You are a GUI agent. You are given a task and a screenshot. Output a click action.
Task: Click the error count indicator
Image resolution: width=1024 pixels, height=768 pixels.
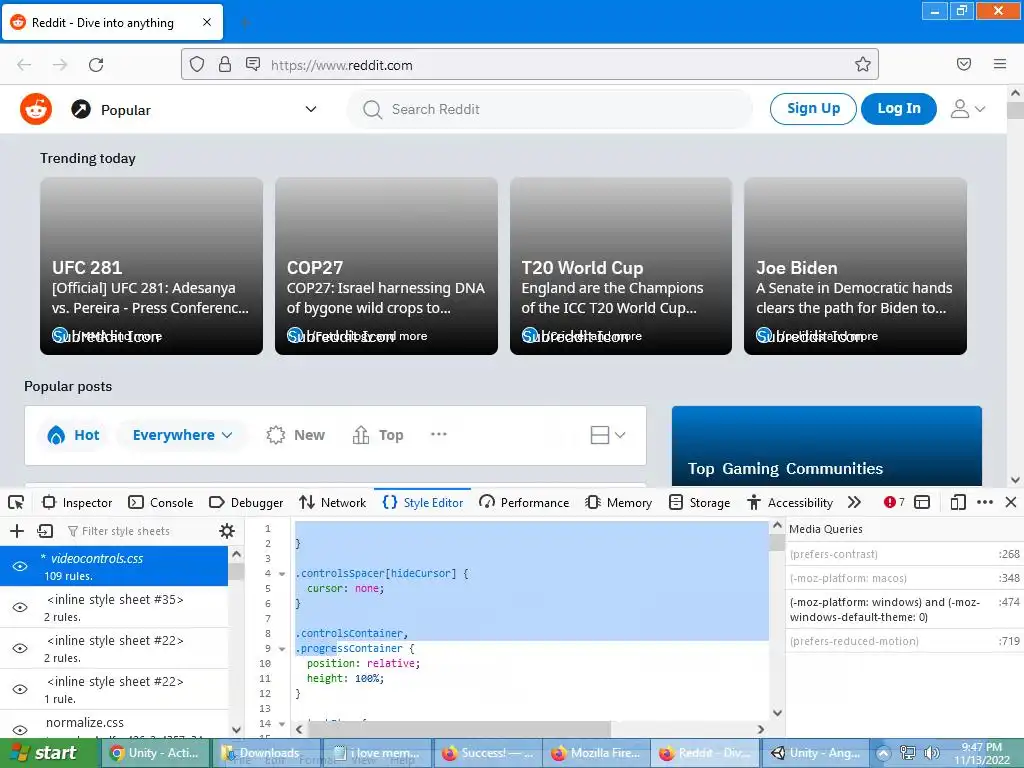pos(894,502)
